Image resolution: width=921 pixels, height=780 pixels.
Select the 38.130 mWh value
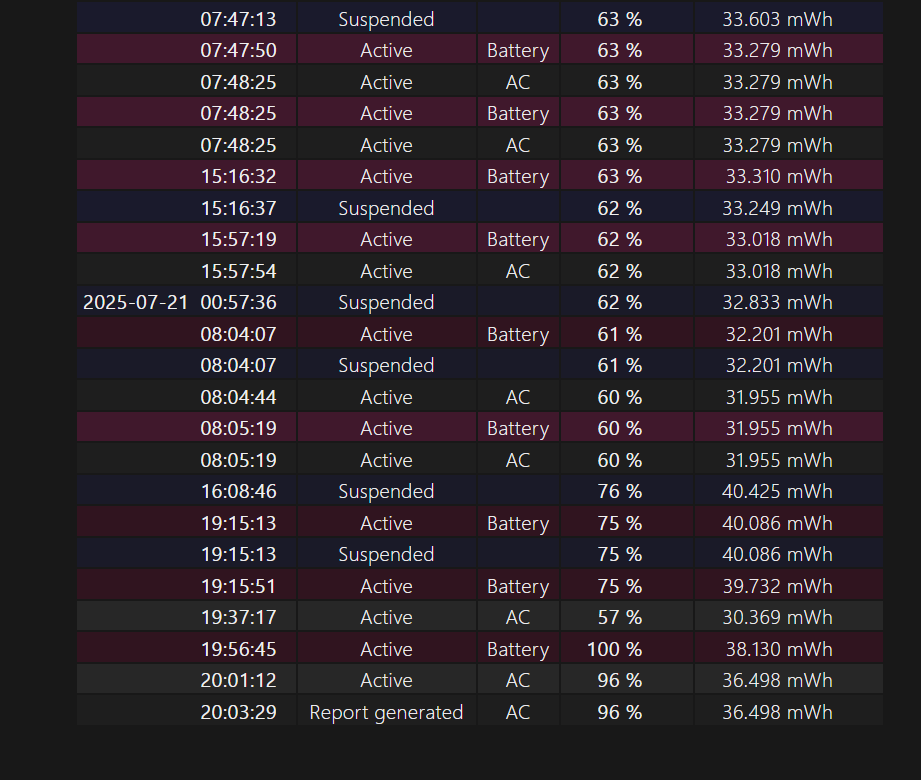click(778, 649)
